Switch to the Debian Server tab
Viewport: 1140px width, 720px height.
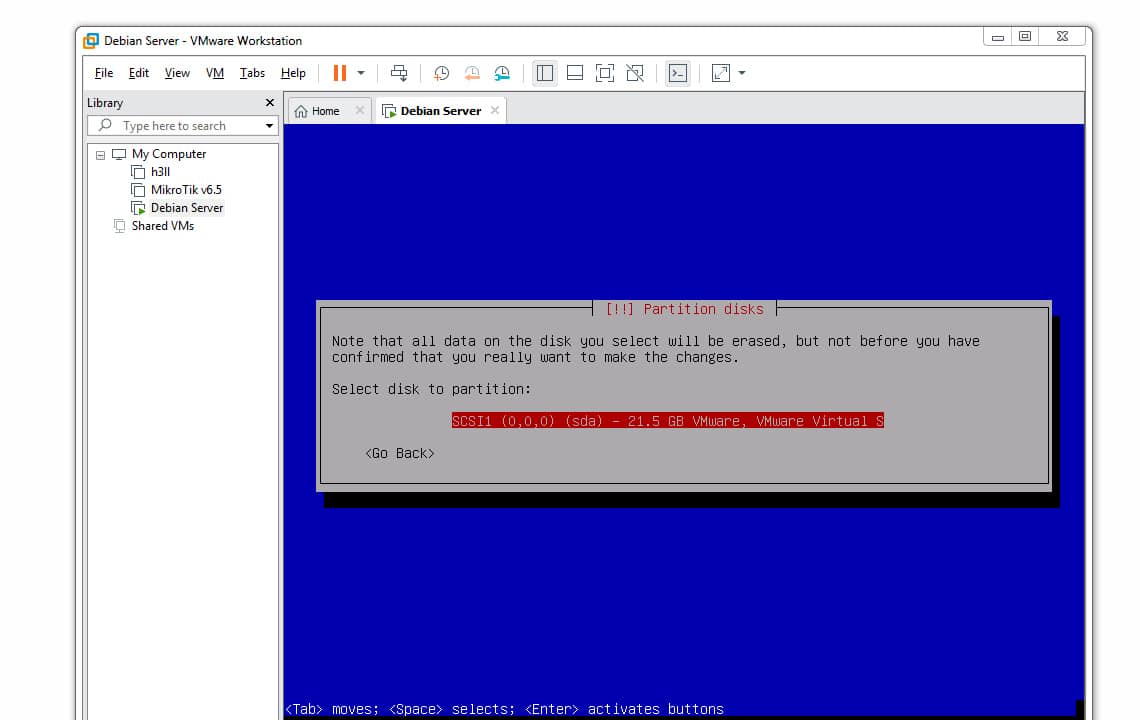(x=441, y=111)
